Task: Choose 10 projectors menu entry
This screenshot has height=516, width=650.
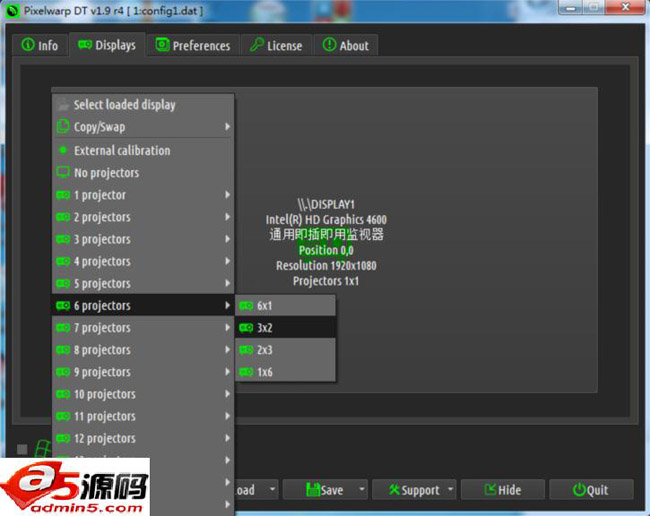Action: tap(143, 394)
